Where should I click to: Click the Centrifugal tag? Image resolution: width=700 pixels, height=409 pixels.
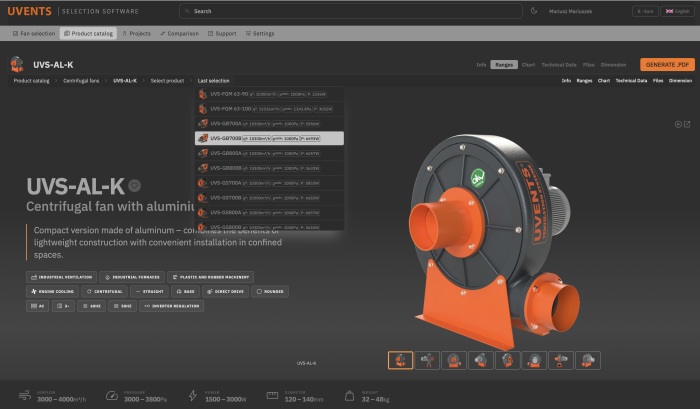click(104, 292)
